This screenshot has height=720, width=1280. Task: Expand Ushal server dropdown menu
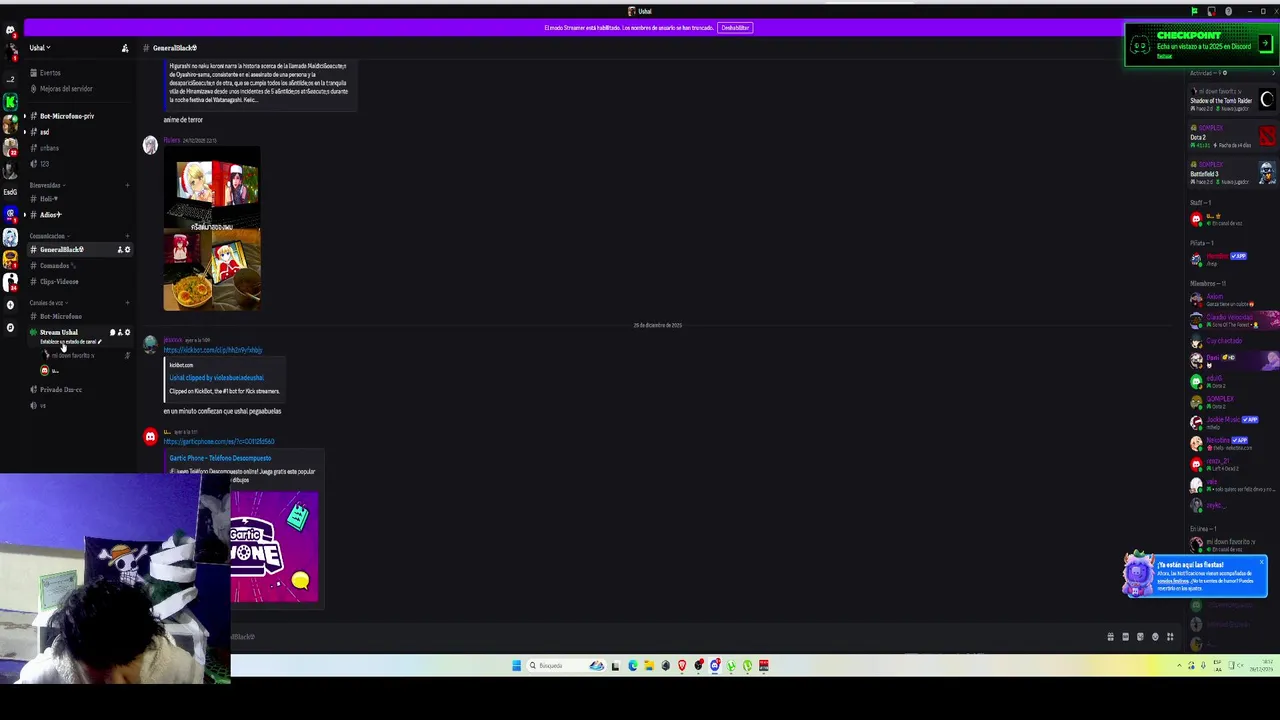(40, 48)
